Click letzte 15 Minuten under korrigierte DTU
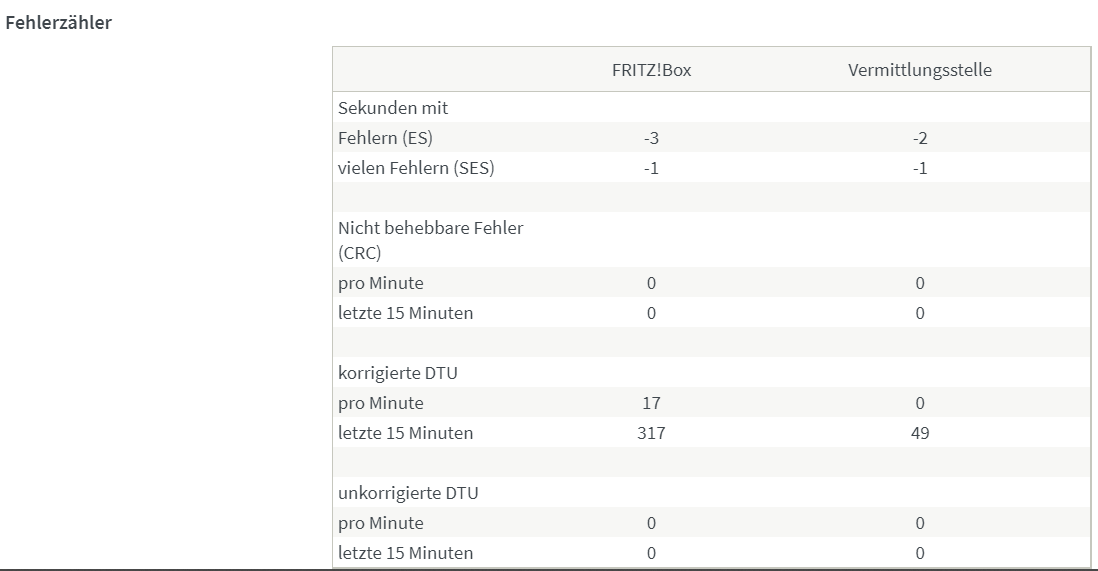 click(405, 433)
